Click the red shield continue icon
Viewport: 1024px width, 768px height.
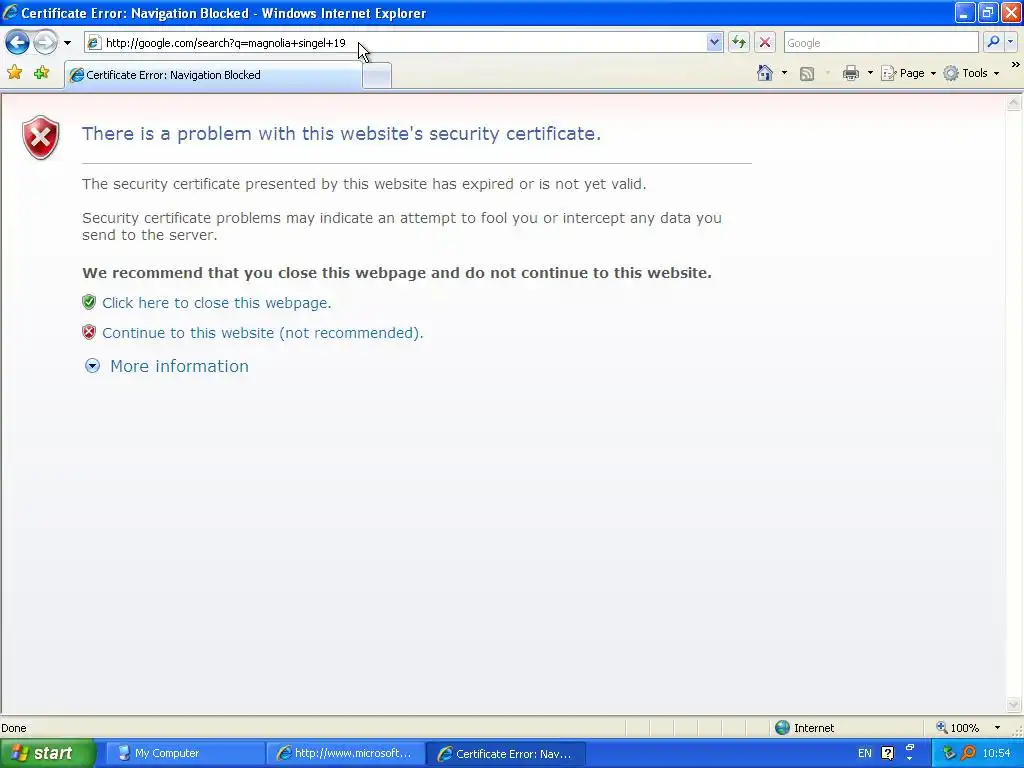click(x=89, y=332)
